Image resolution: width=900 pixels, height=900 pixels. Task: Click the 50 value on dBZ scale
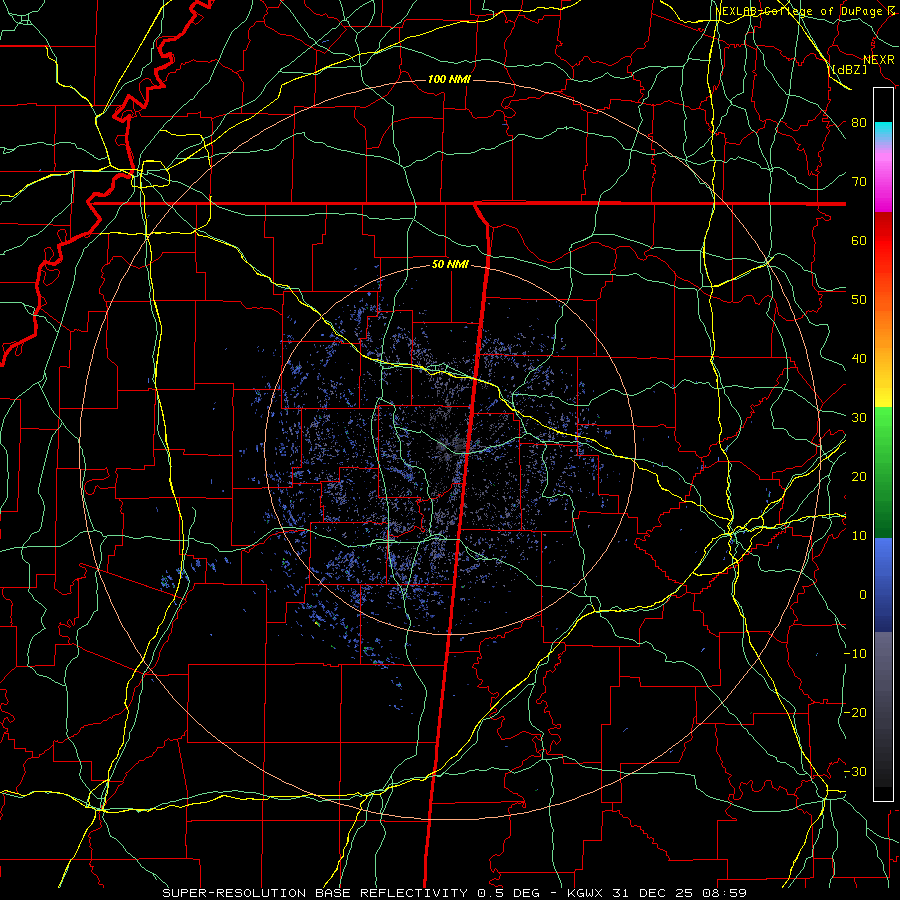[859, 300]
